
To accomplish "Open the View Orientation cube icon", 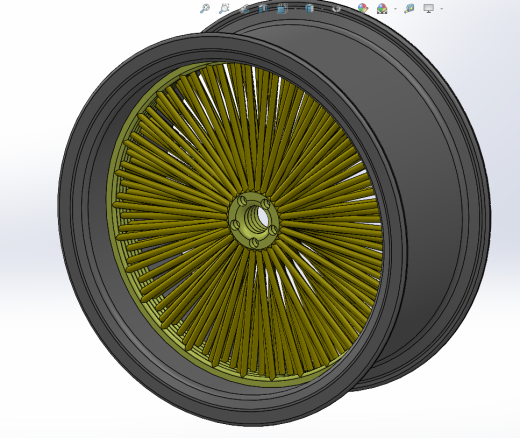I will 282,8.
